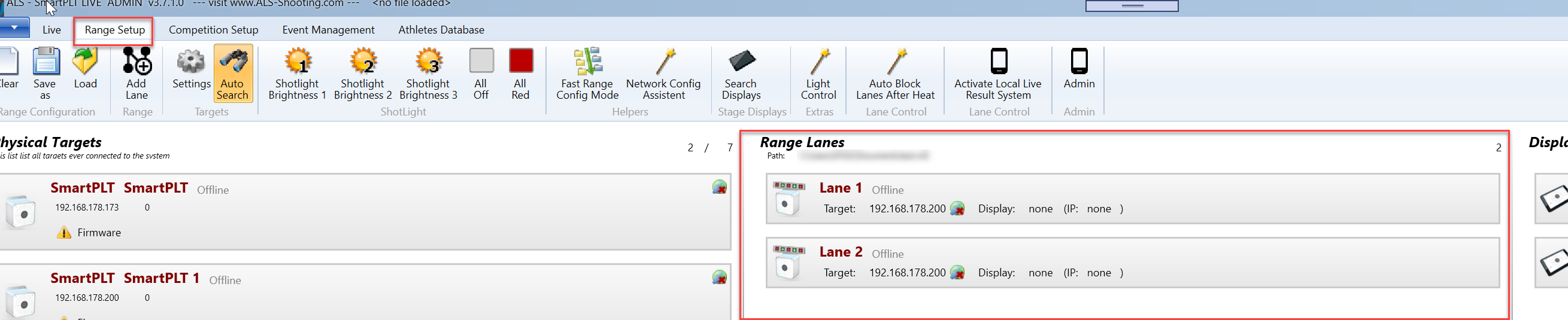Click the Add Lane icon

(x=137, y=62)
